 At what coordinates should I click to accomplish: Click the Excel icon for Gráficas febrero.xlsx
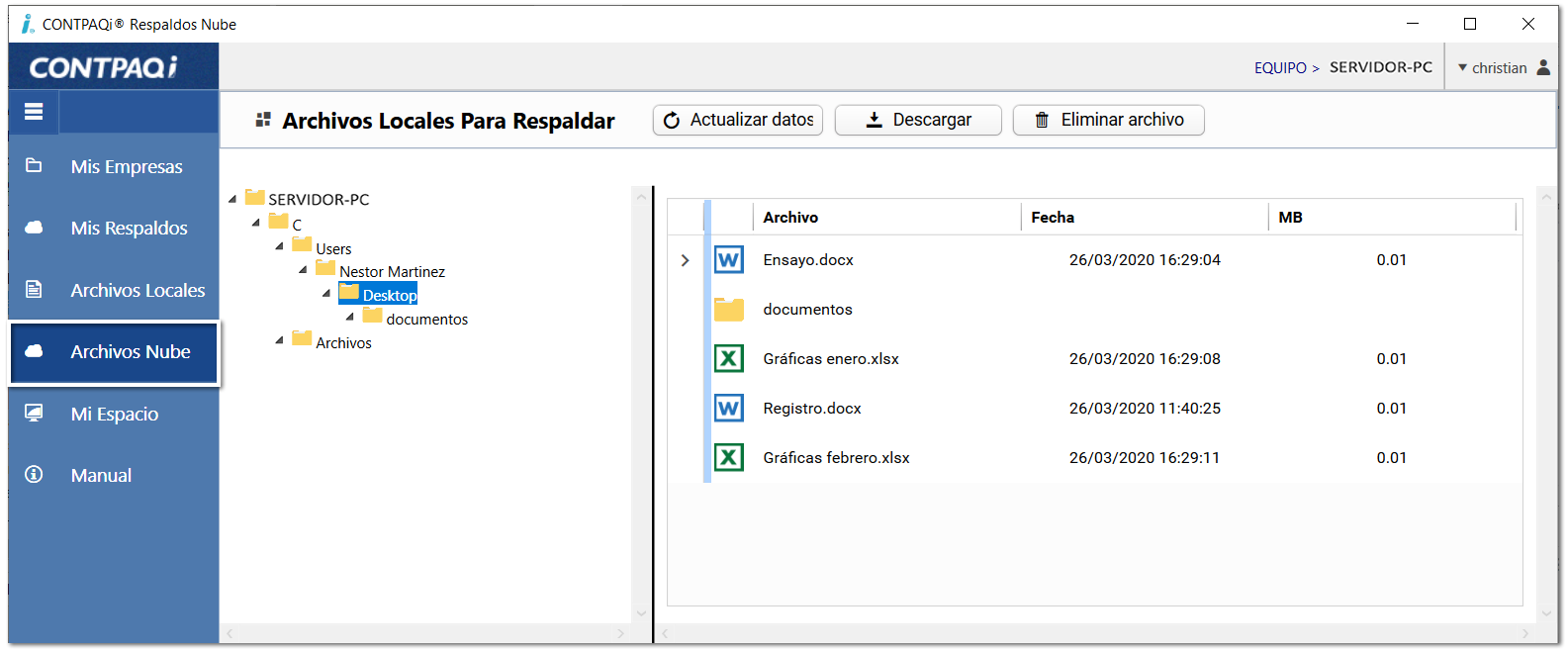pyautogui.click(x=728, y=458)
